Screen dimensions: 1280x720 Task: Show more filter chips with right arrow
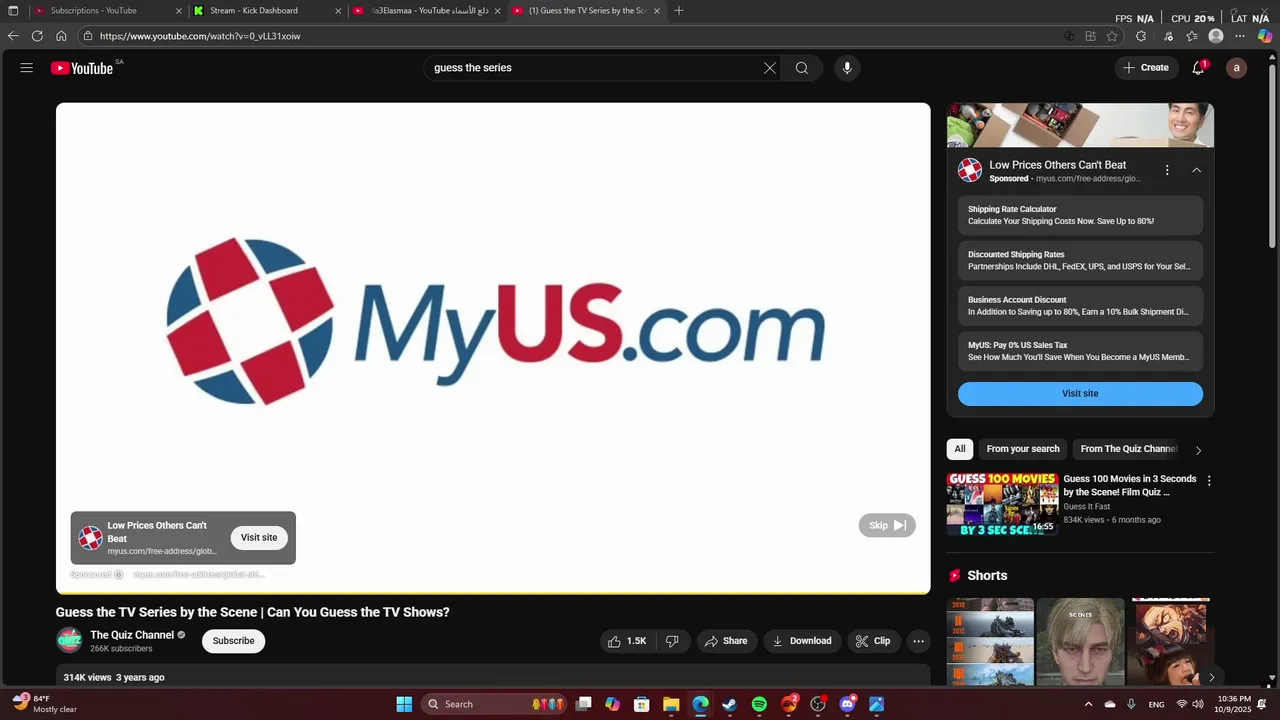pos(1198,450)
